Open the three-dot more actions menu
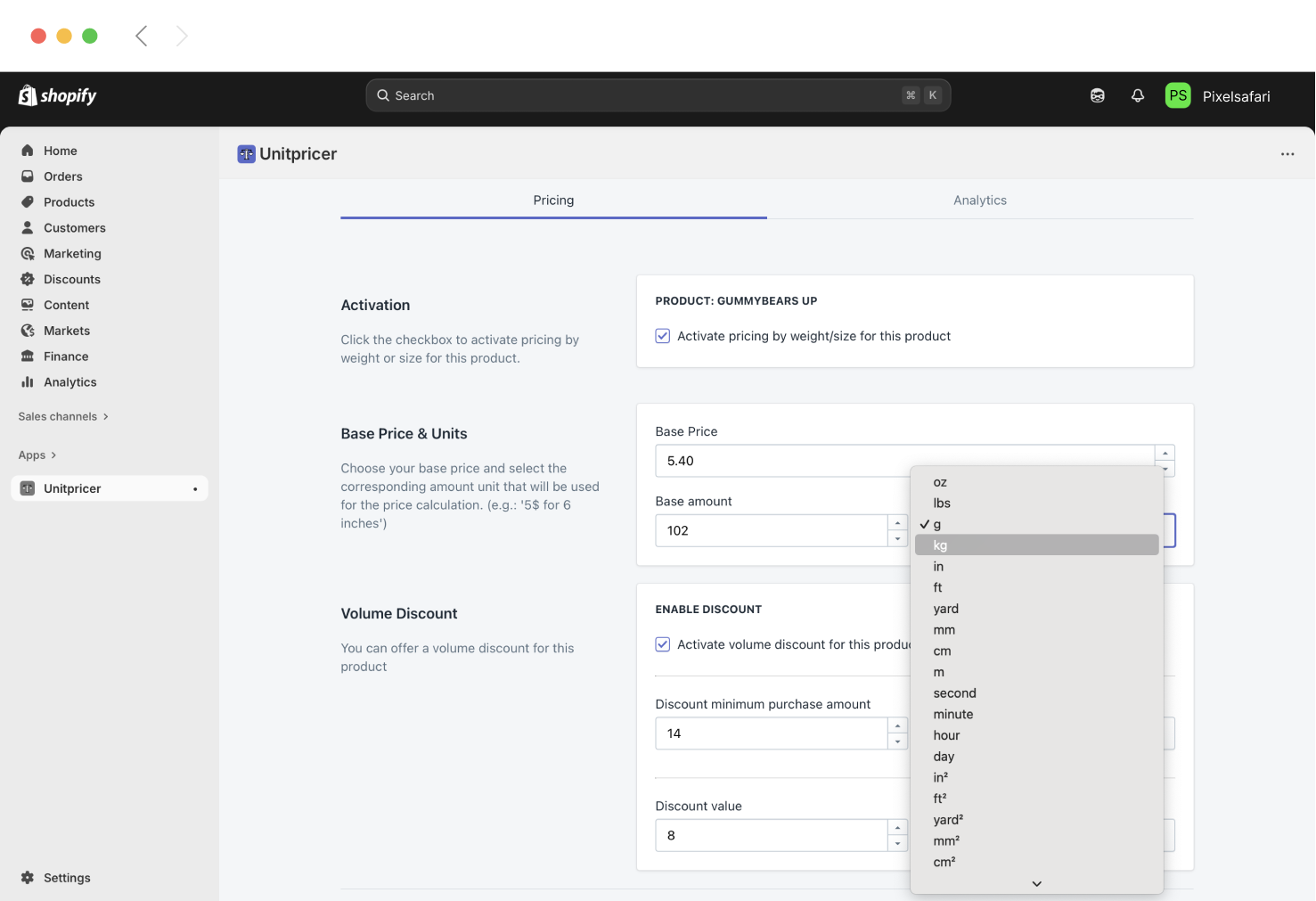The image size is (1316, 901). coord(1287,153)
